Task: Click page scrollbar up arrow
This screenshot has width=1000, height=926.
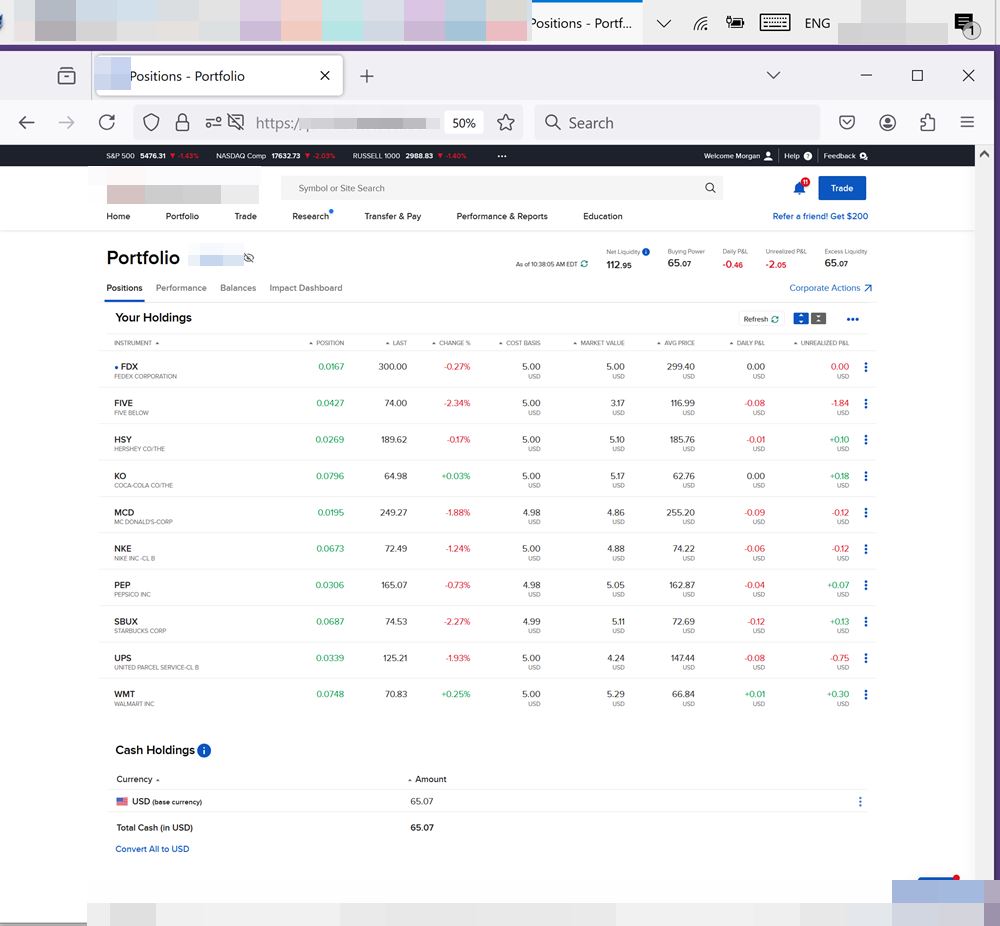Action: [984, 154]
